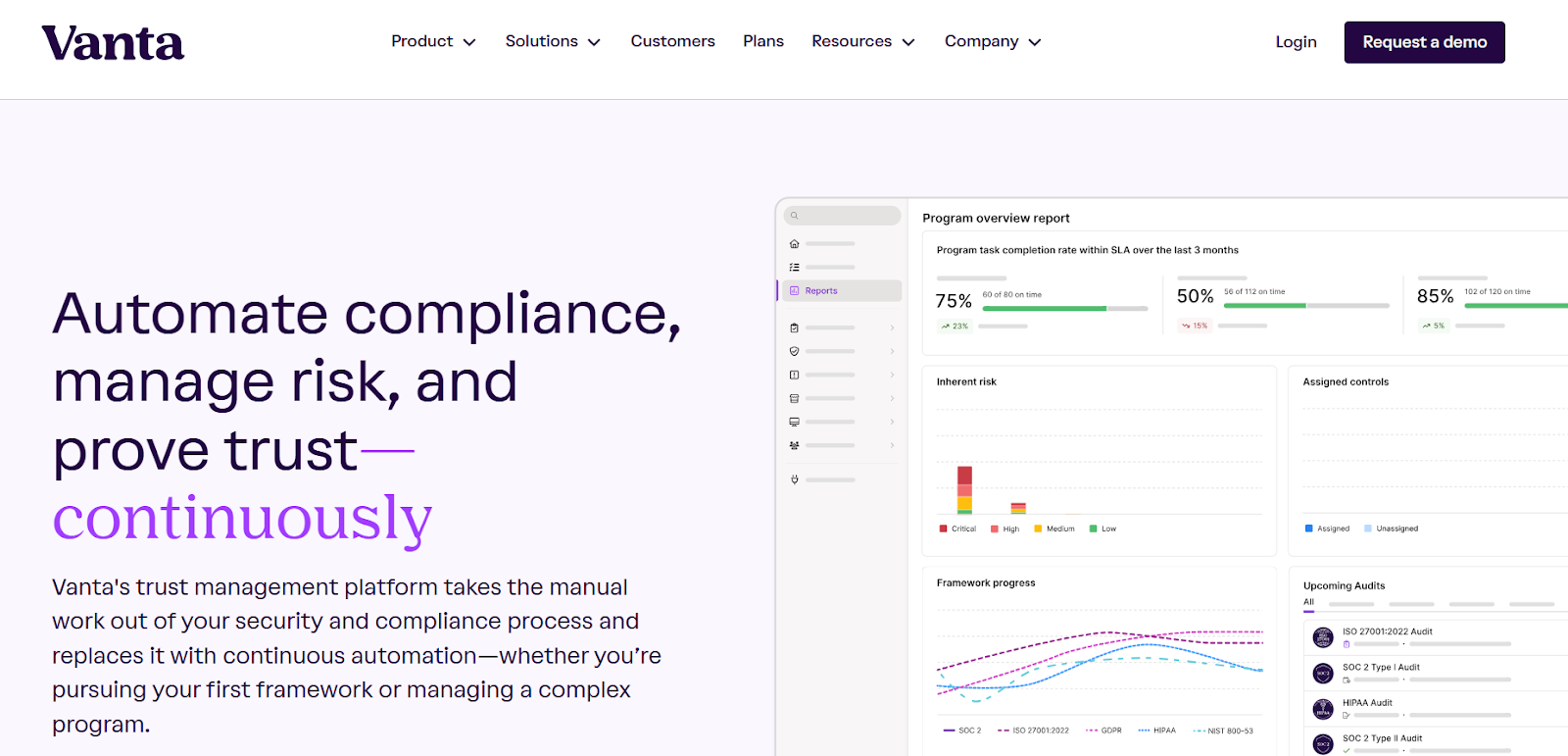The height and width of the screenshot is (756, 1568).
Task: Click the home icon in dashboard sidebar
Action: 795,243
